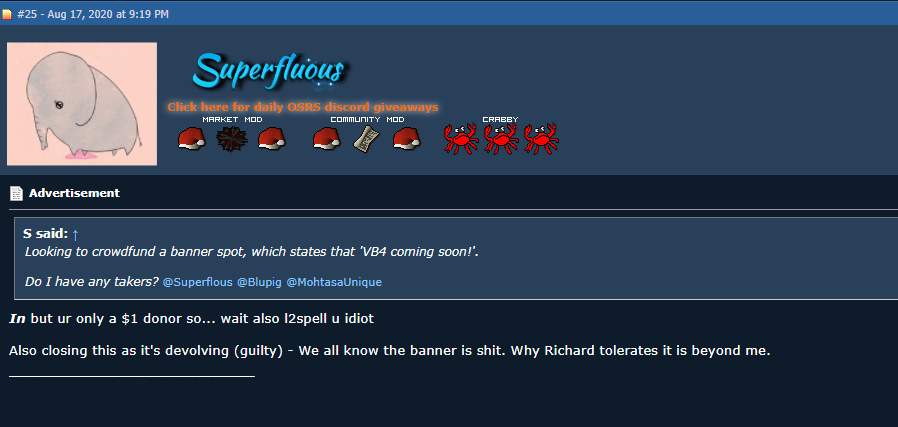Open the Superfluous username profile
Viewport: 898px width, 427px height.
click(268, 71)
